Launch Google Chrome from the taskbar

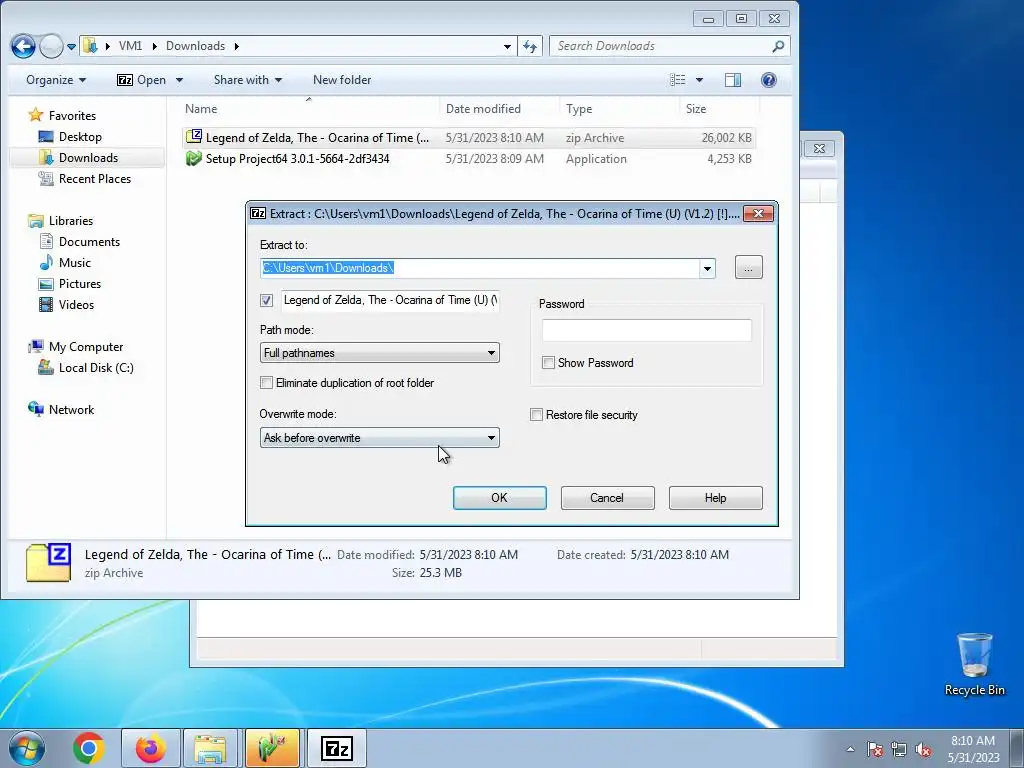click(x=89, y=748)
